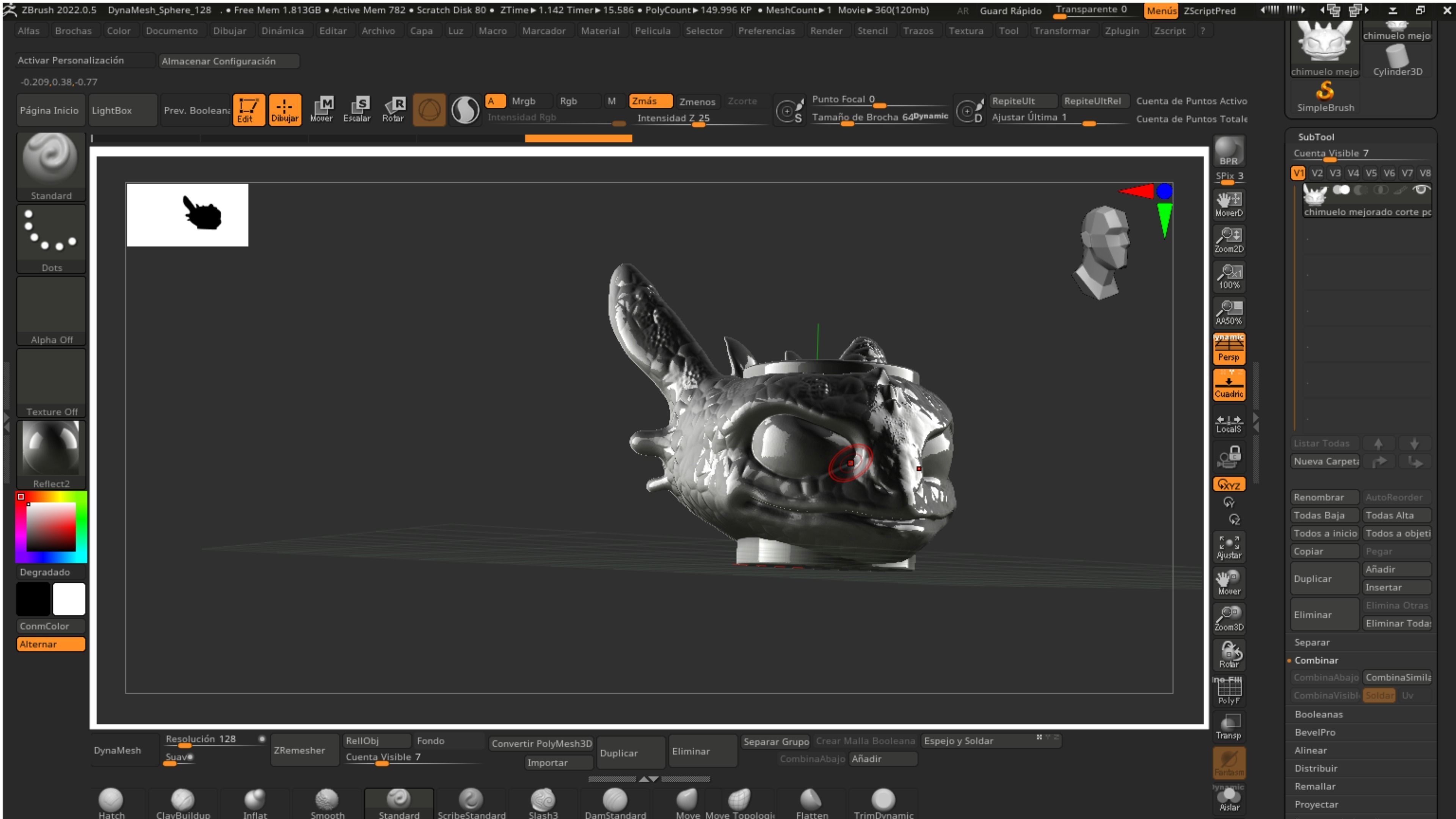The image size is (1456, 819).
Task: Click the PolyF polyframe icon
Action: pos(1229,691)
